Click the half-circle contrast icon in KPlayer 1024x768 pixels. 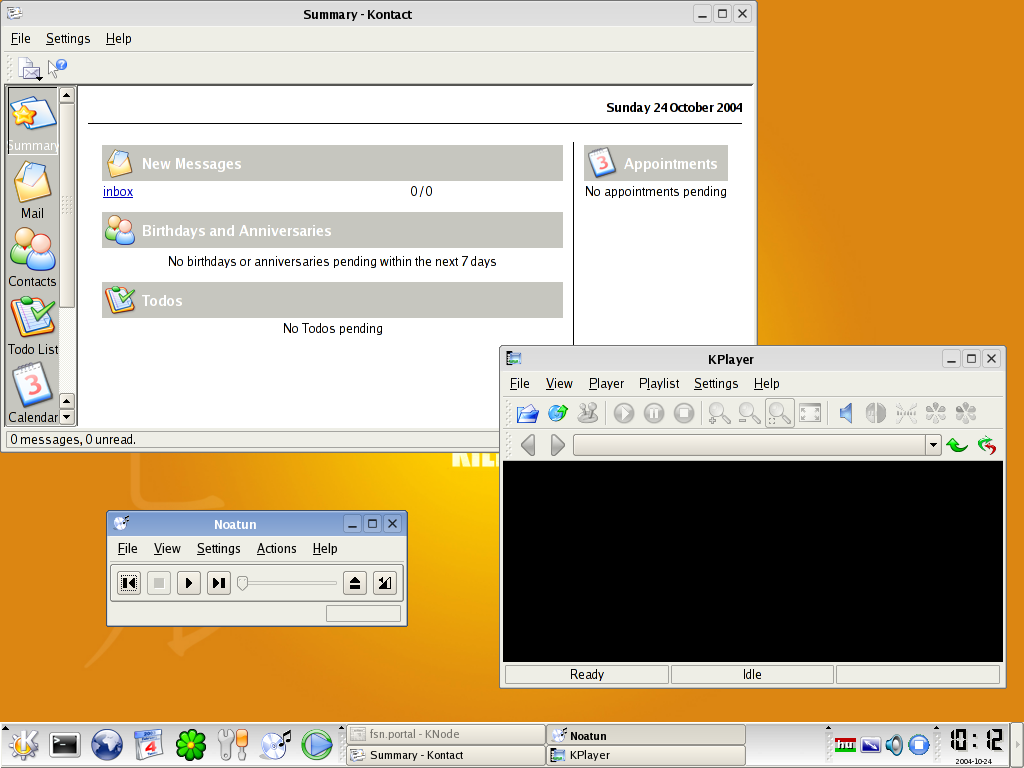coord(876,413)
